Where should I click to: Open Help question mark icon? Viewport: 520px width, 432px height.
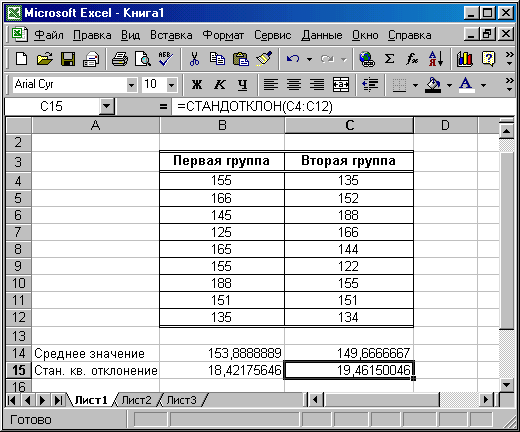click(488, 59)
